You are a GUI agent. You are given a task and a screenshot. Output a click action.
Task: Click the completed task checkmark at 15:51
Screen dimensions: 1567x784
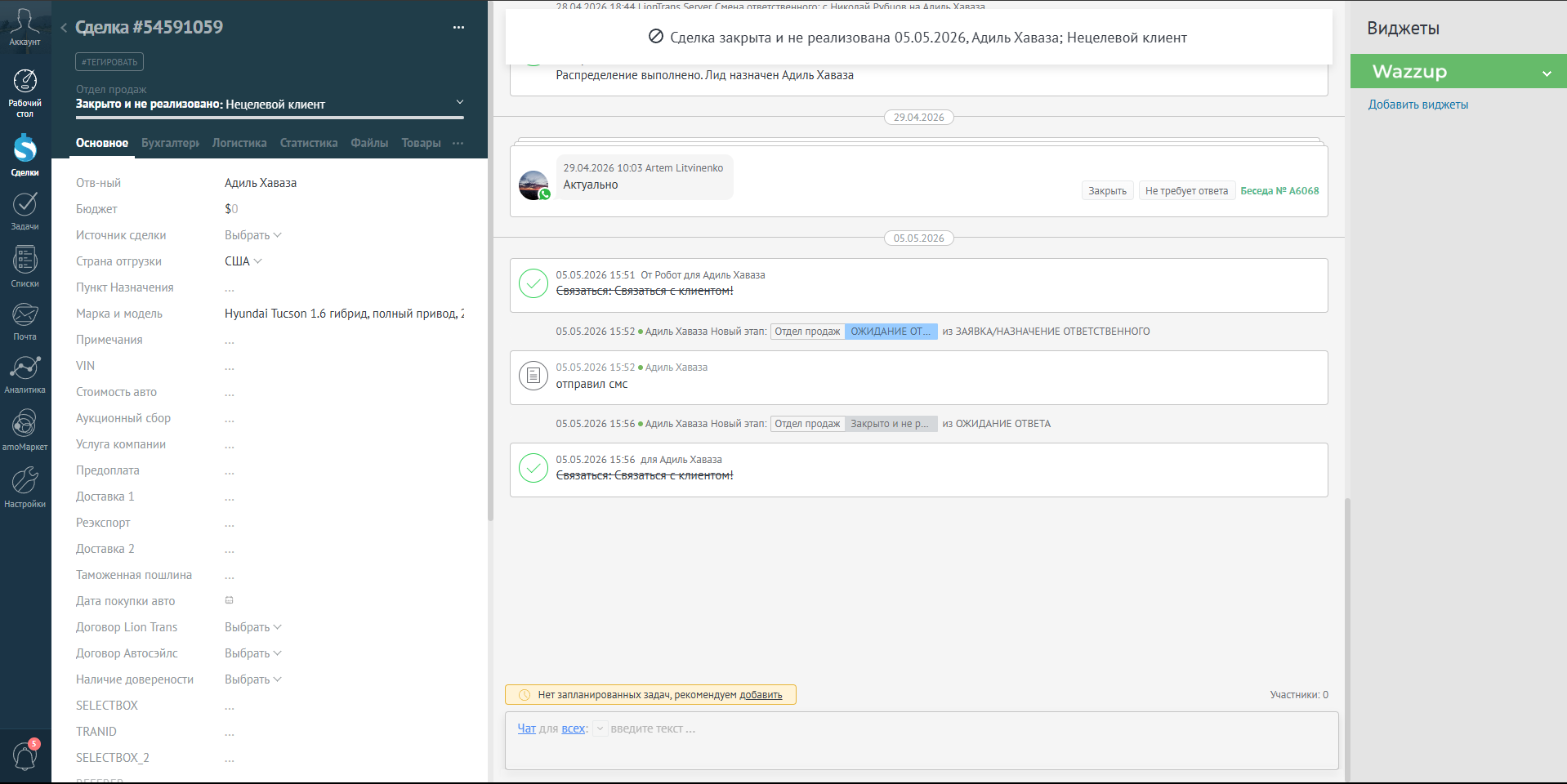tap(533, 284)
